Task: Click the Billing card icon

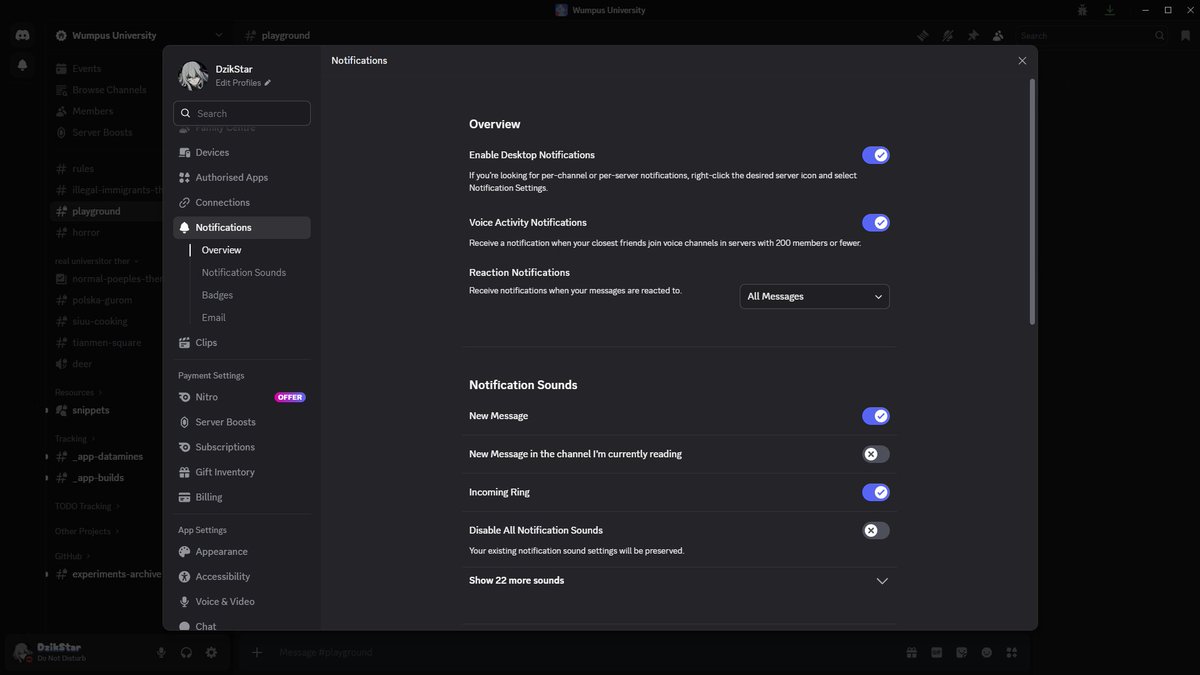Action: tap(185, 497)
